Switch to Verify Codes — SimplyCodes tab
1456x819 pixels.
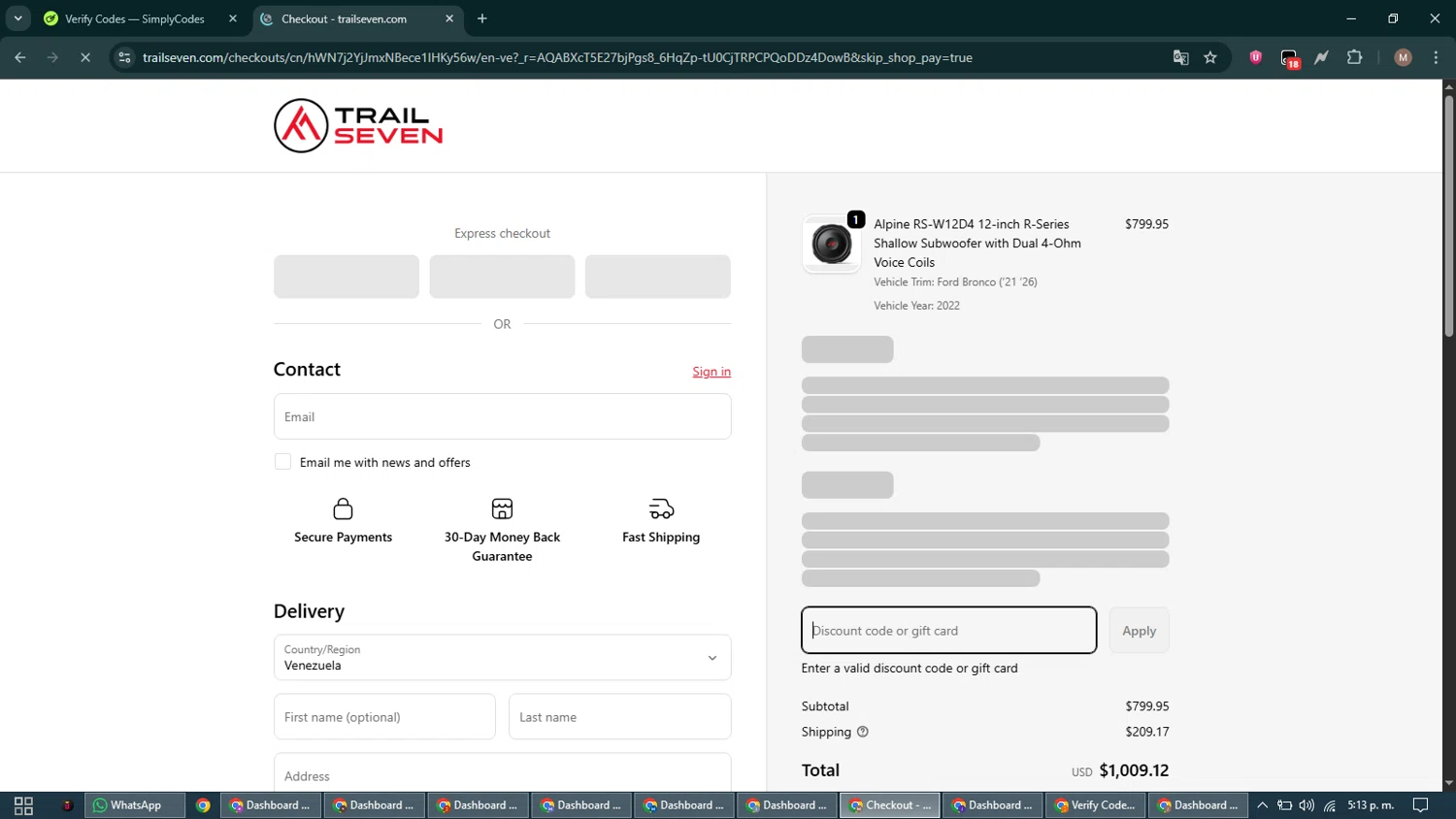[134, 18]
